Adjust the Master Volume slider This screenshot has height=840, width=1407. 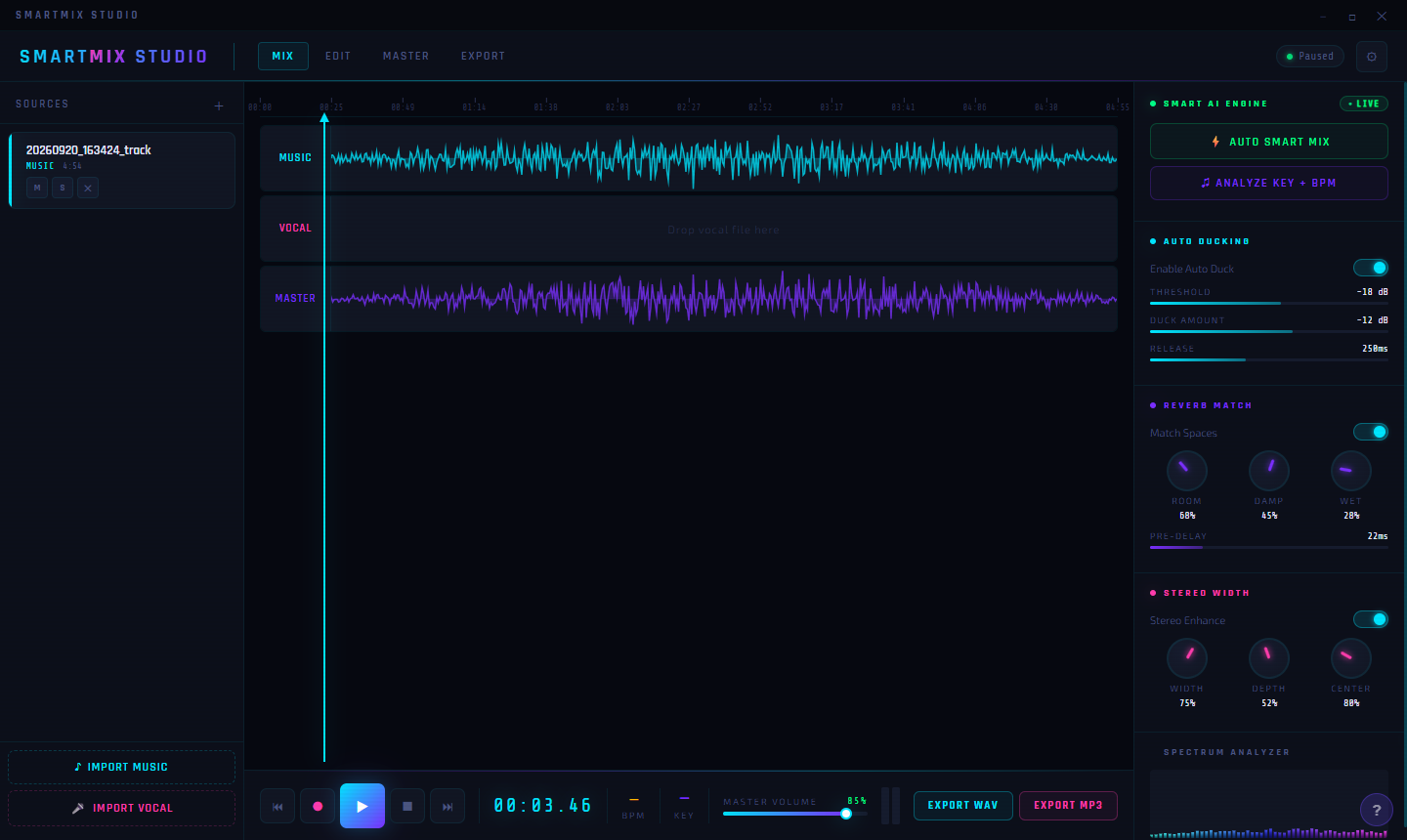pos(795,814)
